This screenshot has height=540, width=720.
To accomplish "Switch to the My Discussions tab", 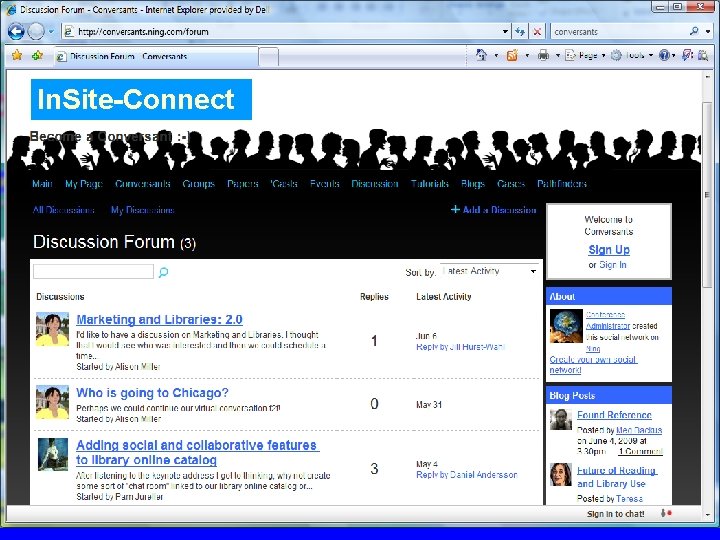I will (x=142, y=210).
